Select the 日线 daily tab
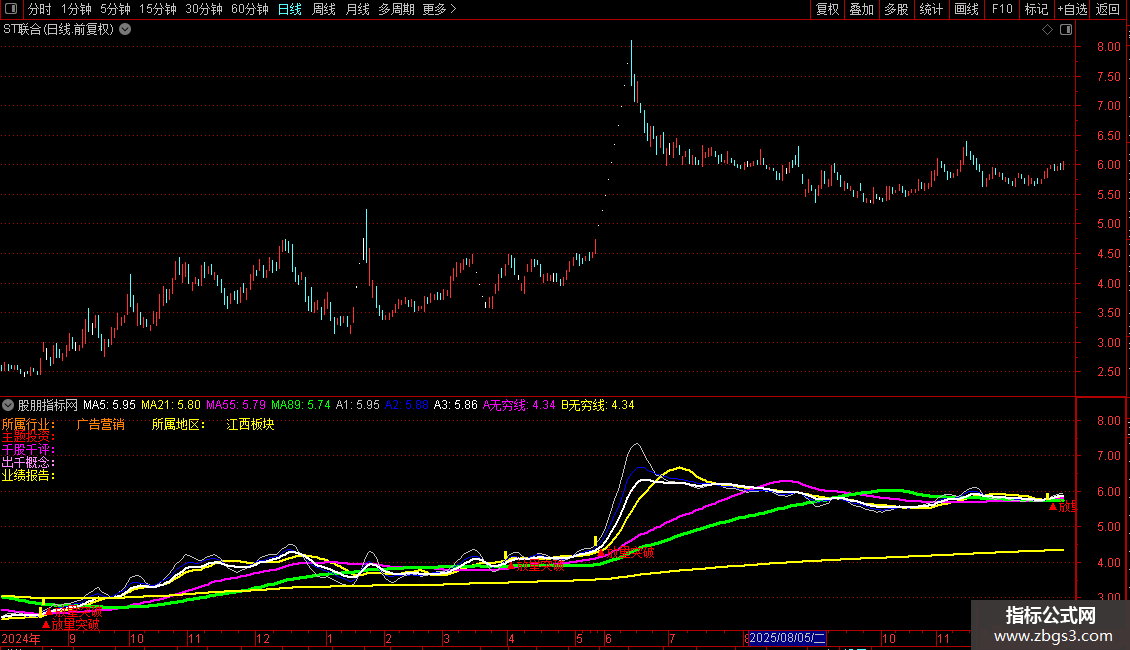 pyautogui.click(x=290, y=9)
